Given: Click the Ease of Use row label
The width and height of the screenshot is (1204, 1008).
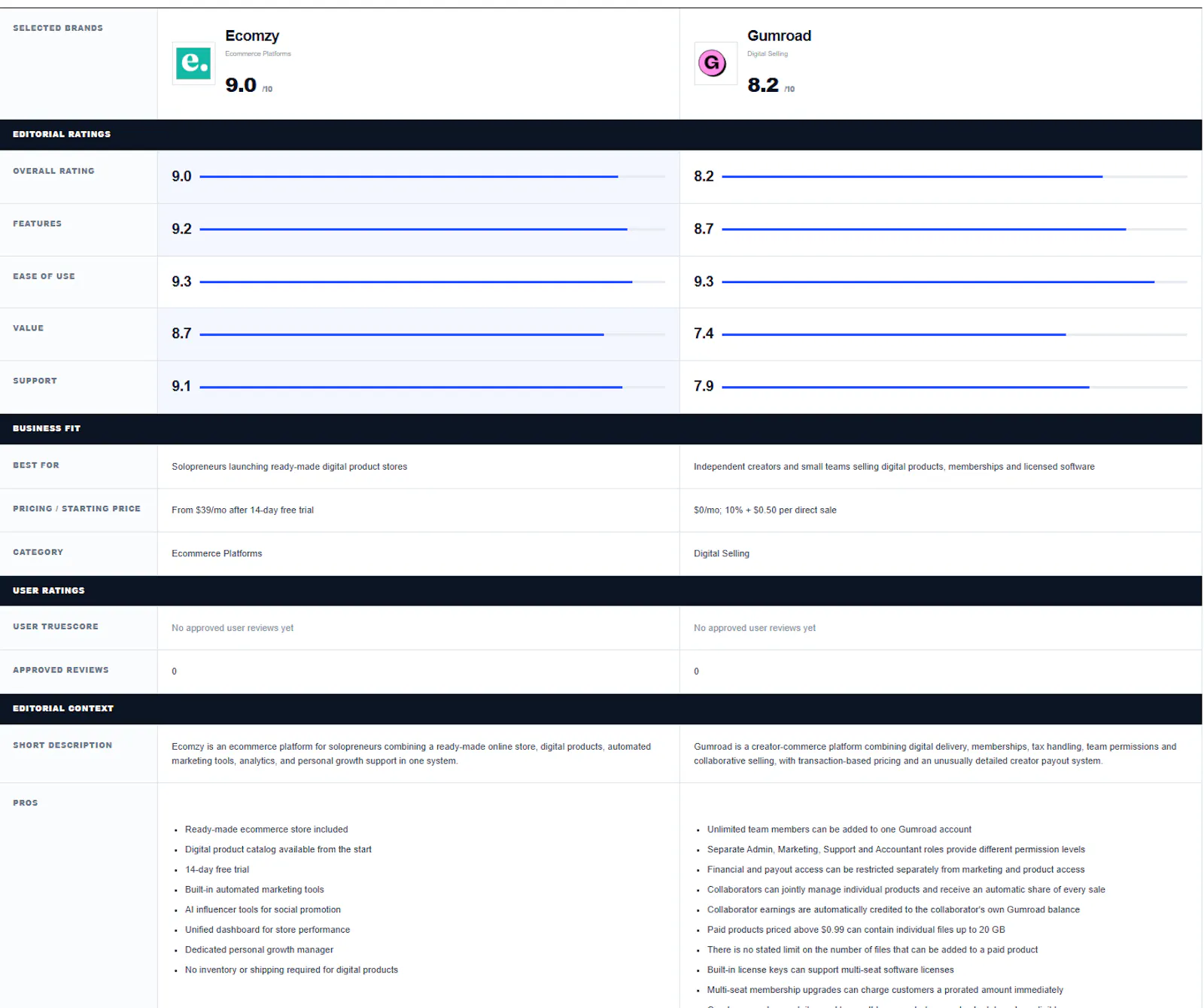Looking at the screenshot, I should [44, 276].
